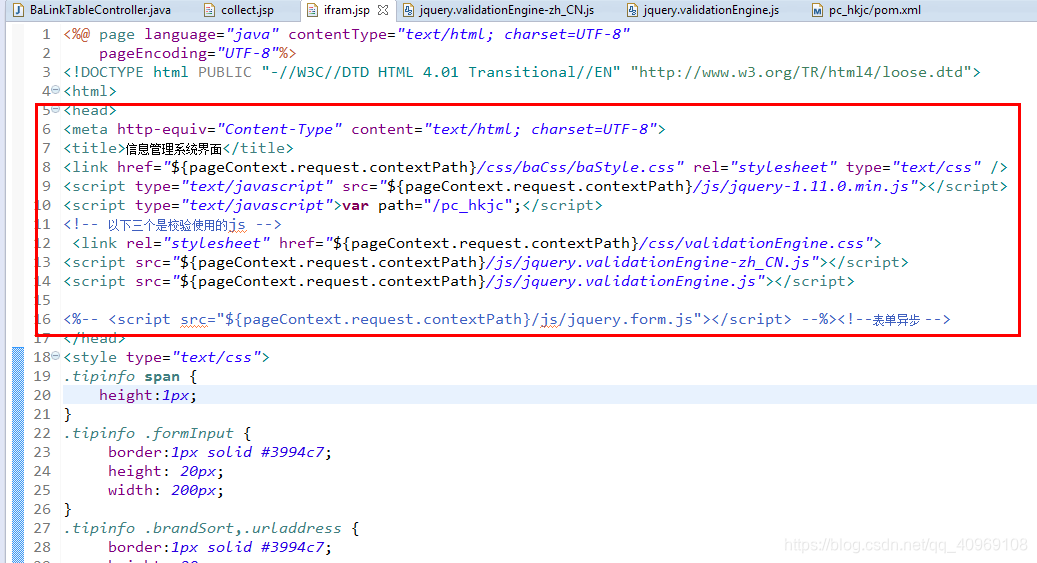Close the ifram.jsp tab
Screen dimensions: 1037x563
(383, 10)
